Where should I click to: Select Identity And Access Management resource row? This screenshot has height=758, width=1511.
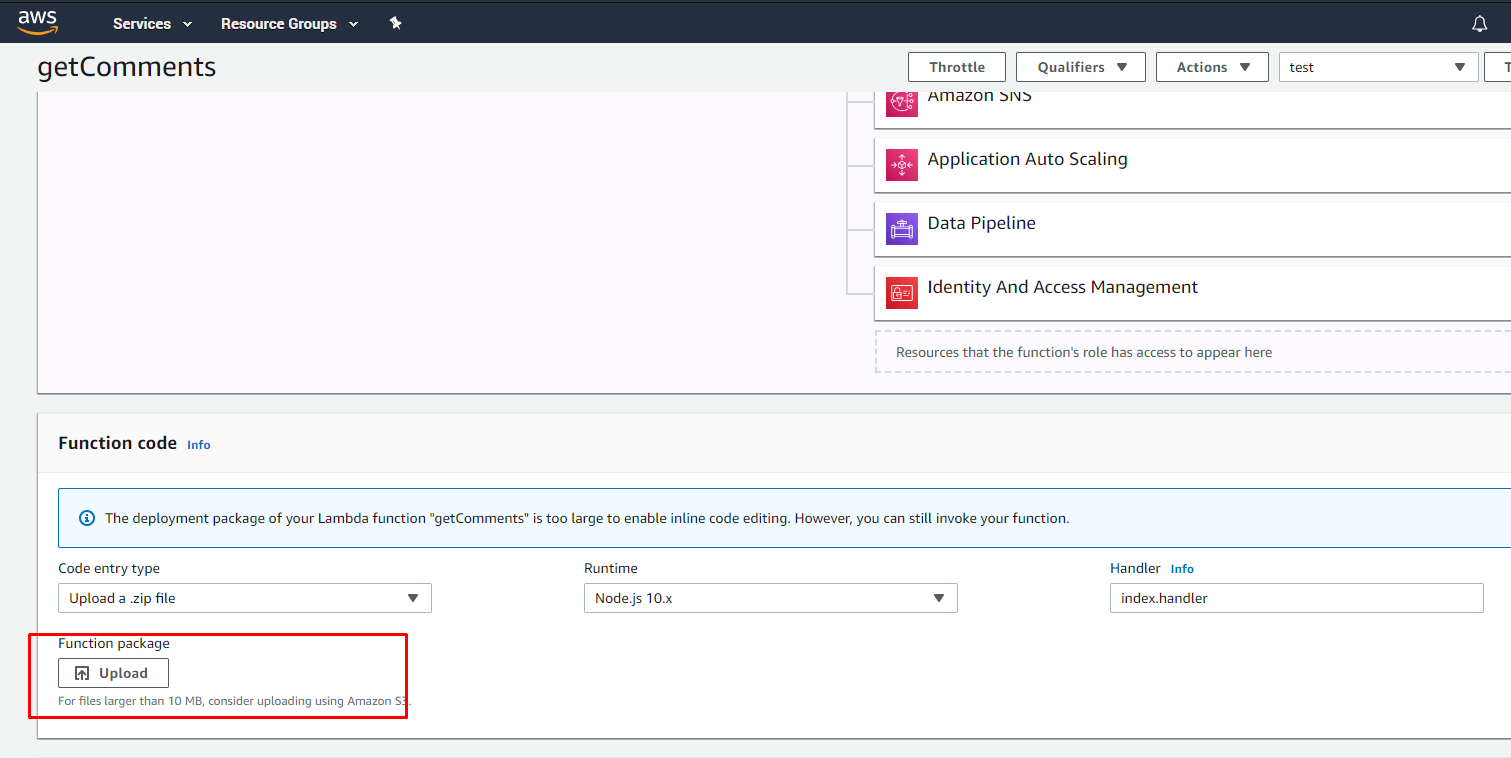click(1192, 293)
